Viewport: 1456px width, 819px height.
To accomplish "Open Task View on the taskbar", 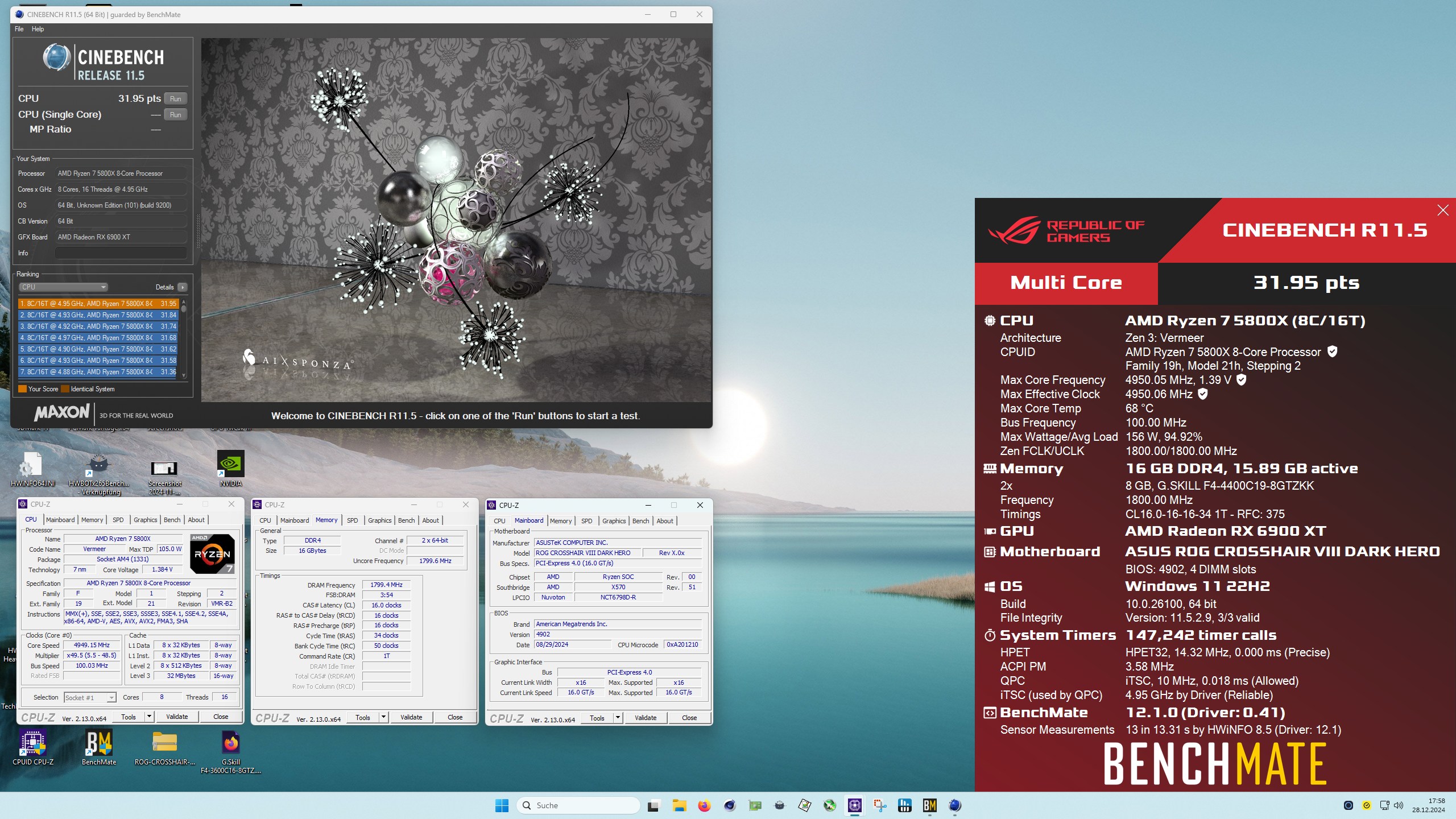I will [653, 805].
